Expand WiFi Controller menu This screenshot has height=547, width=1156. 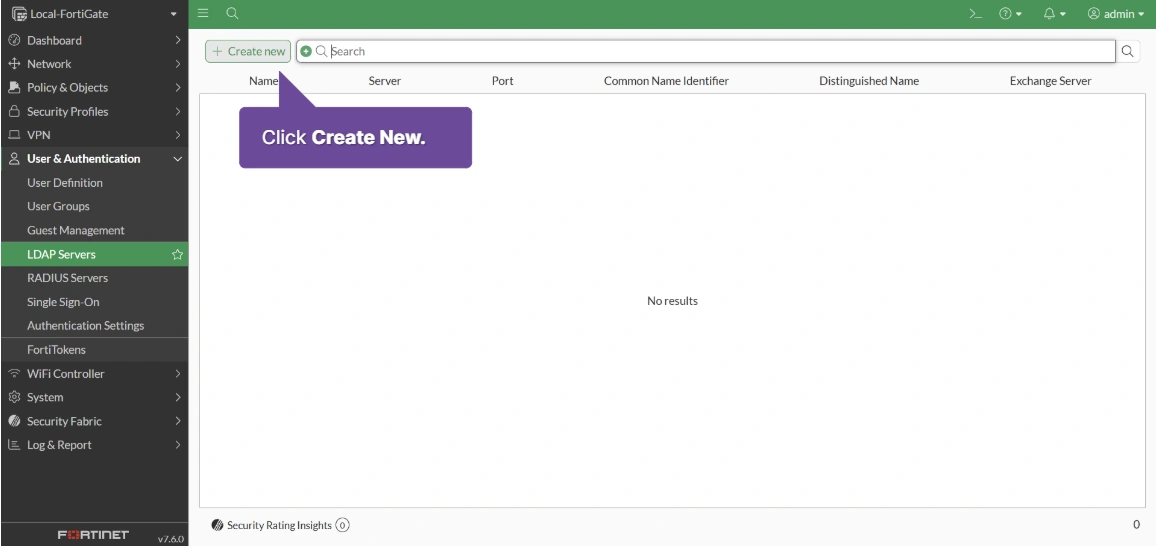click(94, 374)
